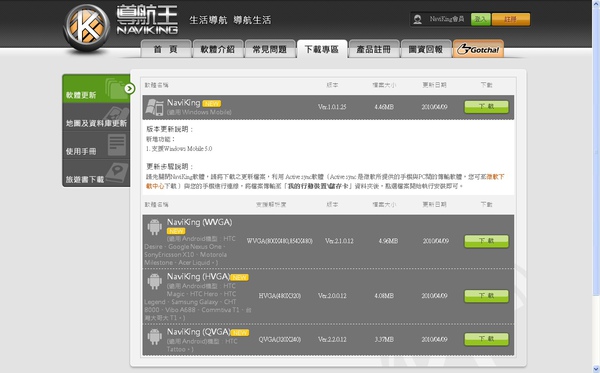Click the version text Ver.2.0.0.12
The image size is (600, 373).
(x=332, y=296)
